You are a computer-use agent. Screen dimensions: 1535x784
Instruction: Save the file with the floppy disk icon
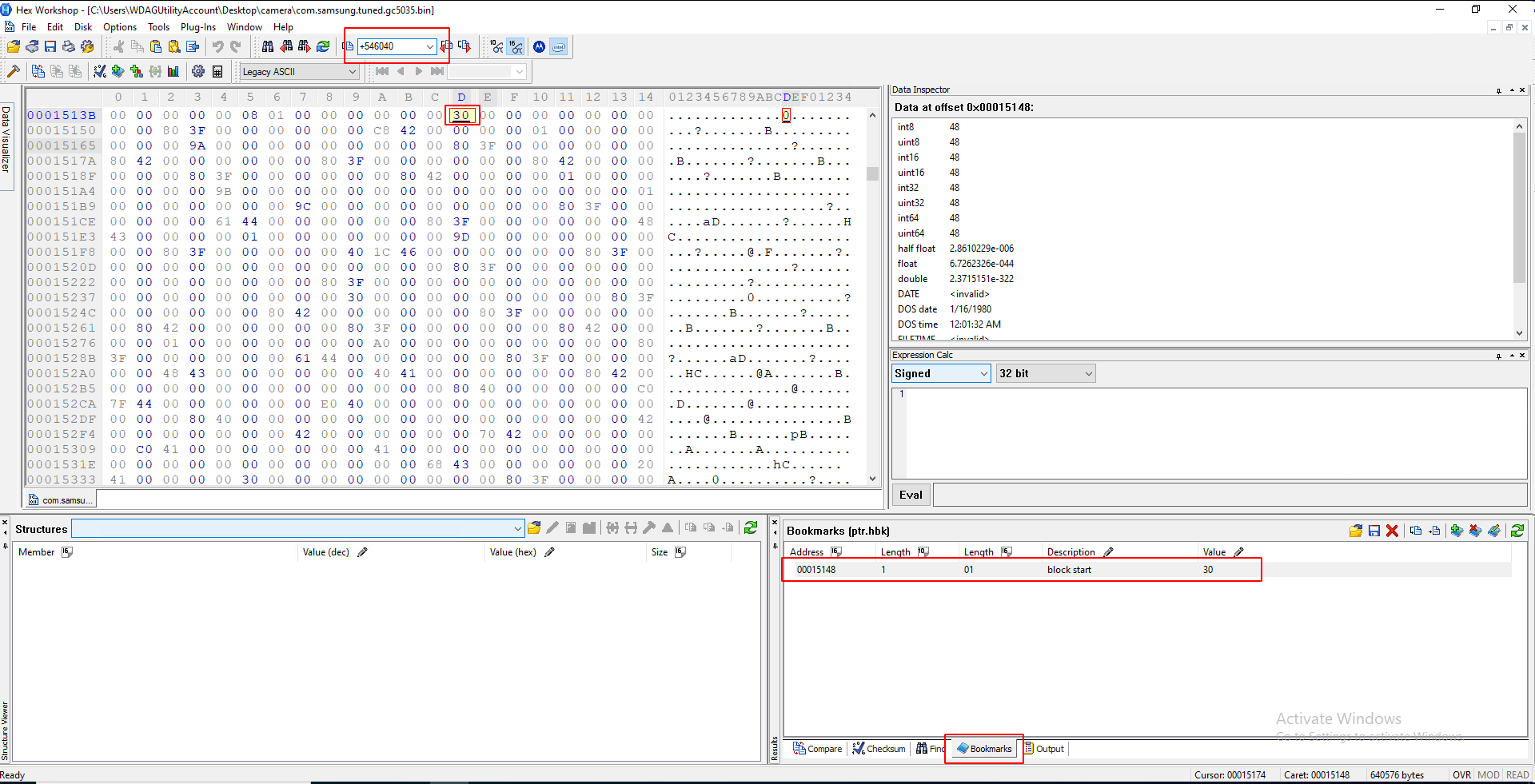[x=50, y=46]
